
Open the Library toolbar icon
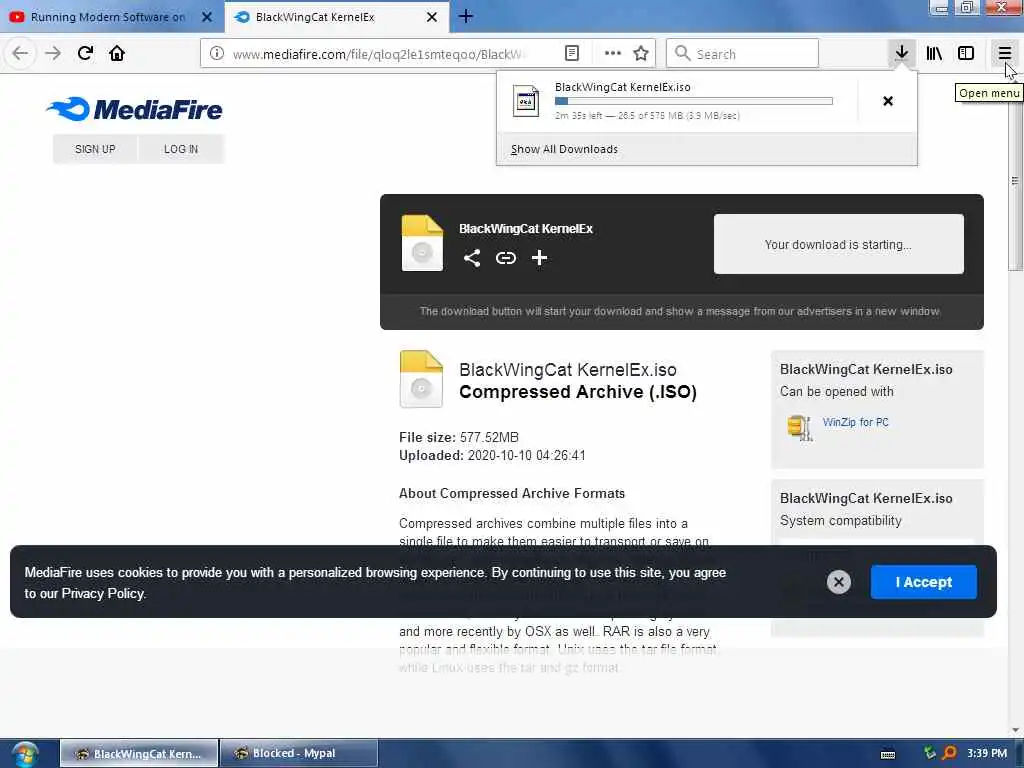click(934, 53)
